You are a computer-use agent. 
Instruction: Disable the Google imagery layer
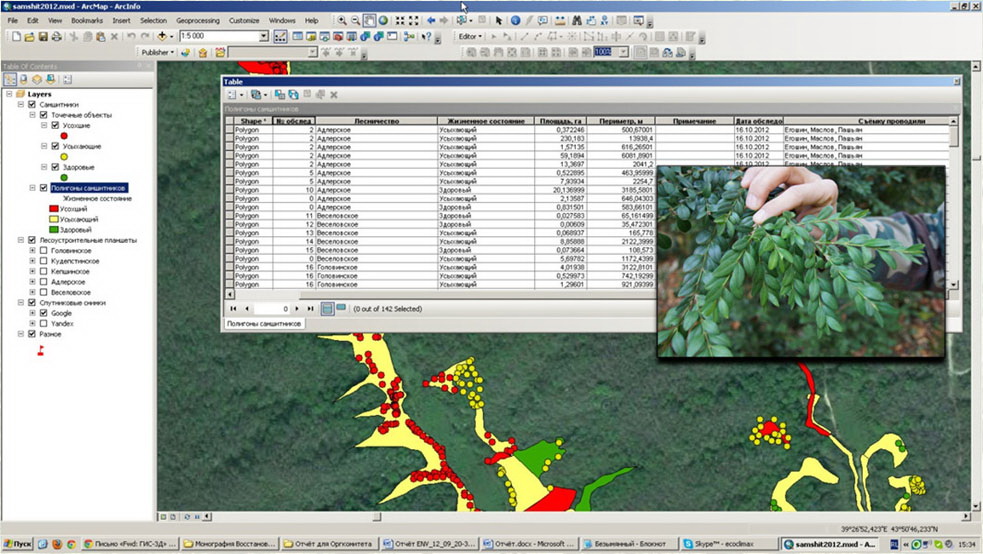pos(43,313)
